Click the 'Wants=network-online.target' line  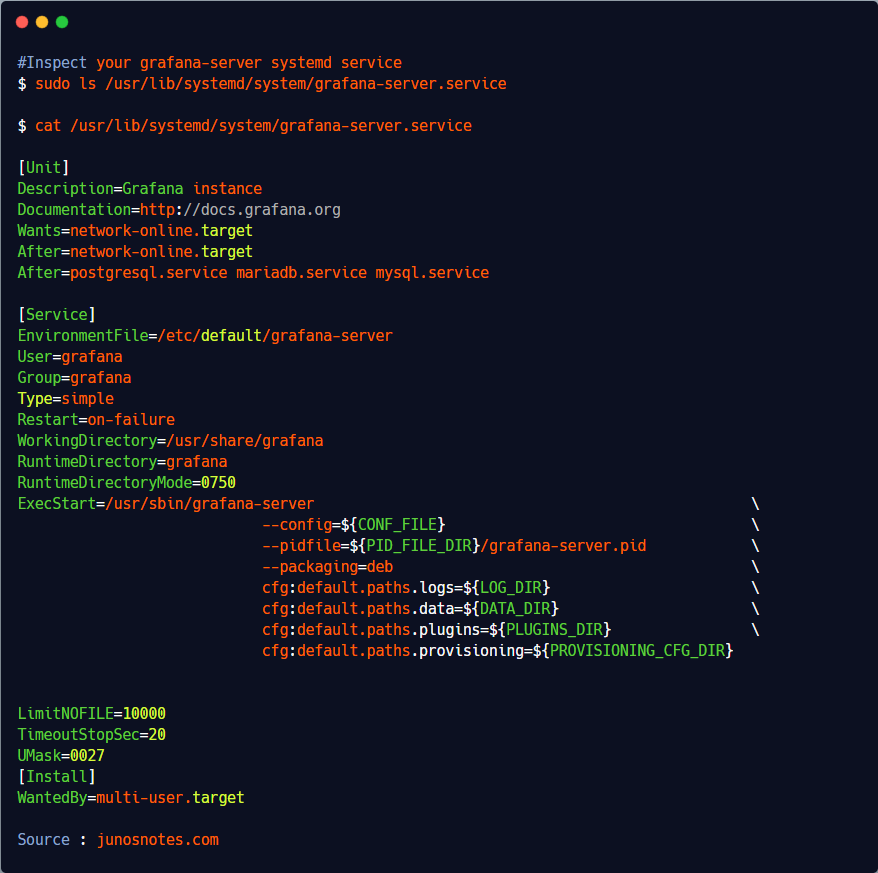coord(135,231)
